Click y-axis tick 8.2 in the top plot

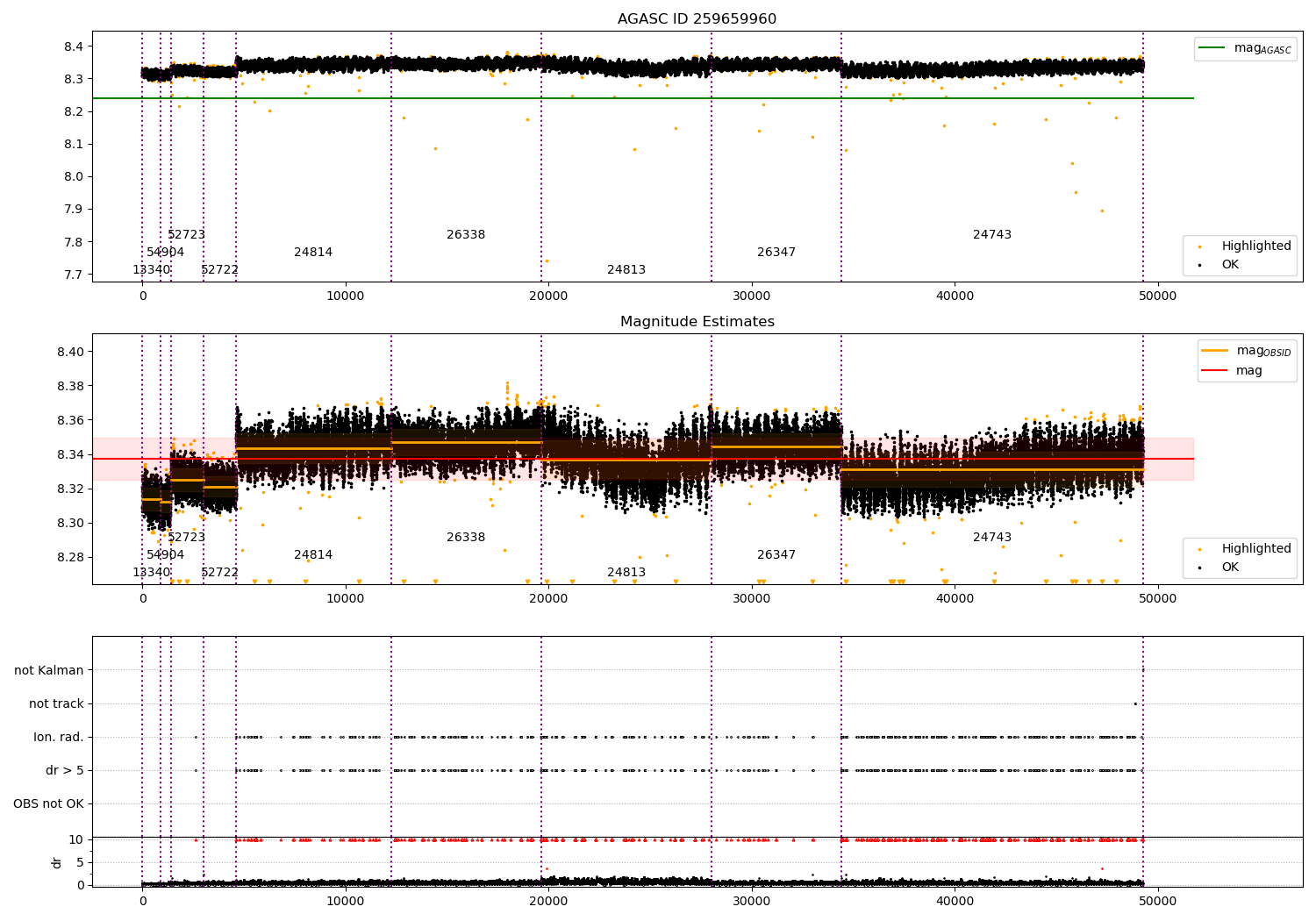point(74,112)
